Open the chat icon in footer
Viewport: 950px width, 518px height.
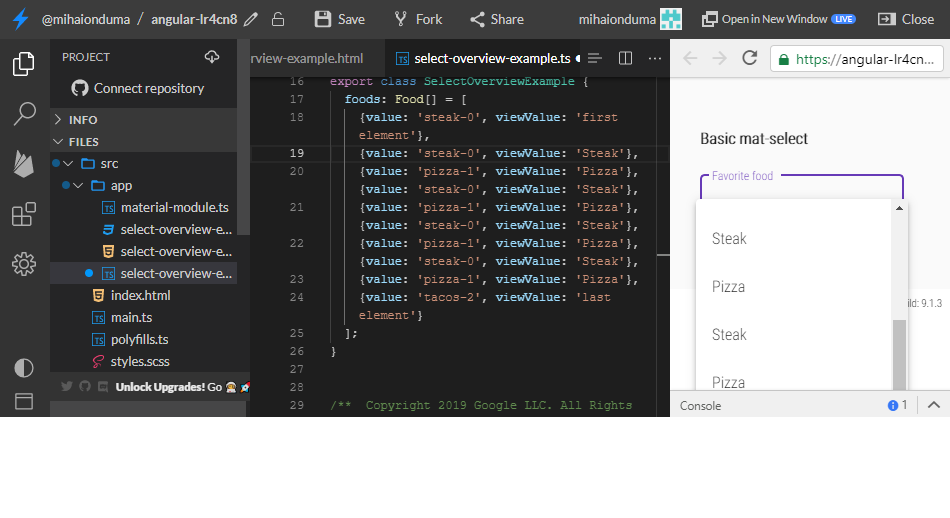coord(103,386)
